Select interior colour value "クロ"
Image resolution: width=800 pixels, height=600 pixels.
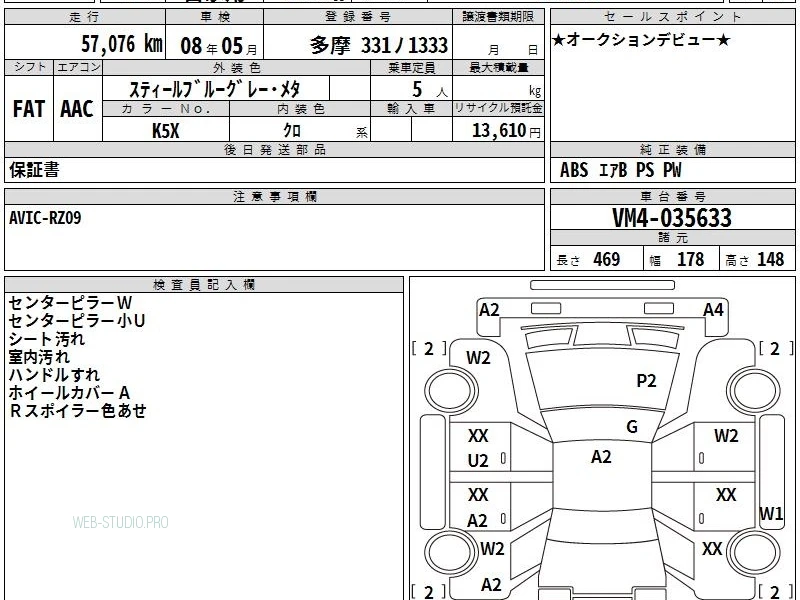click(292, 131)
